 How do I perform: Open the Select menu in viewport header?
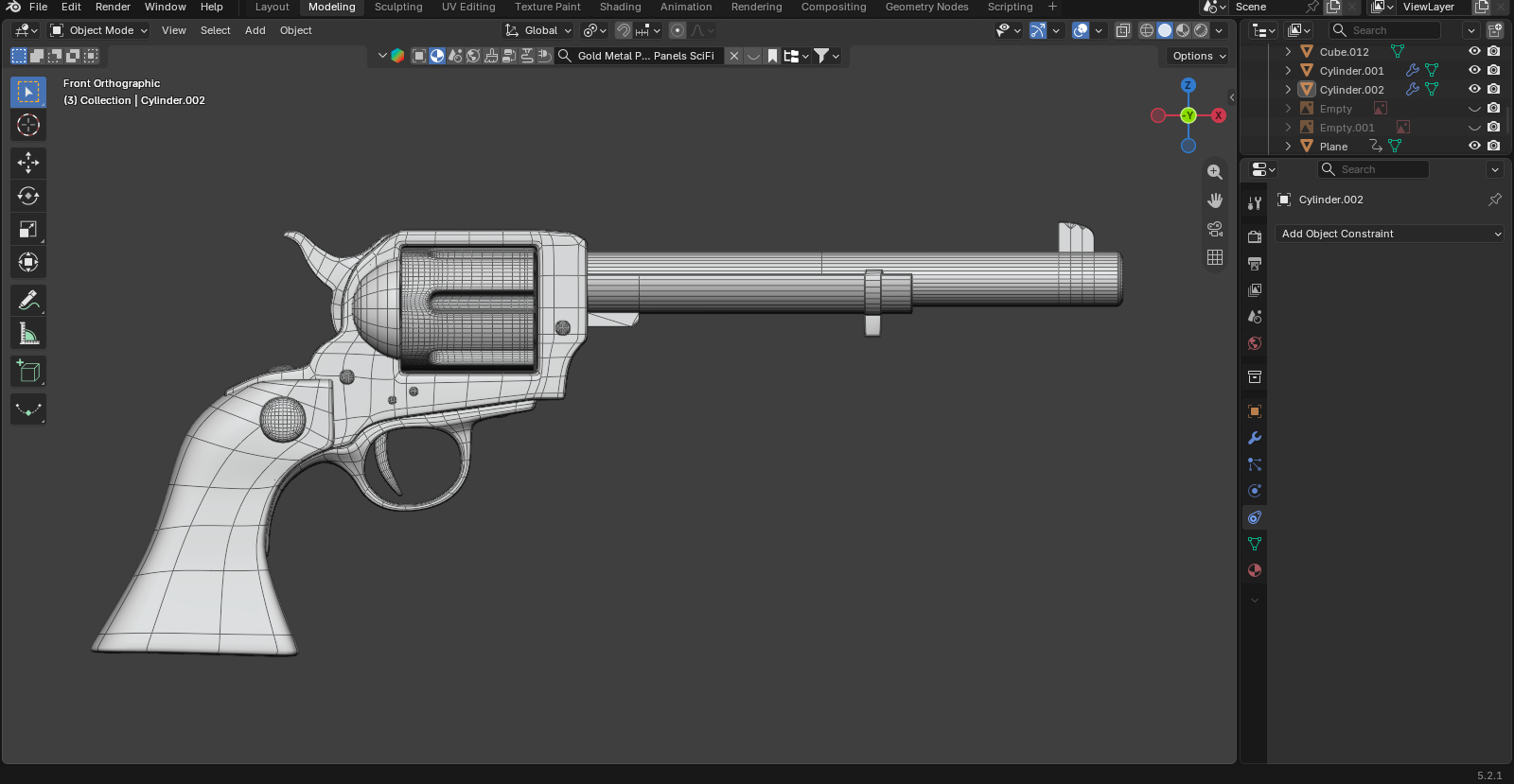[215, 30]
